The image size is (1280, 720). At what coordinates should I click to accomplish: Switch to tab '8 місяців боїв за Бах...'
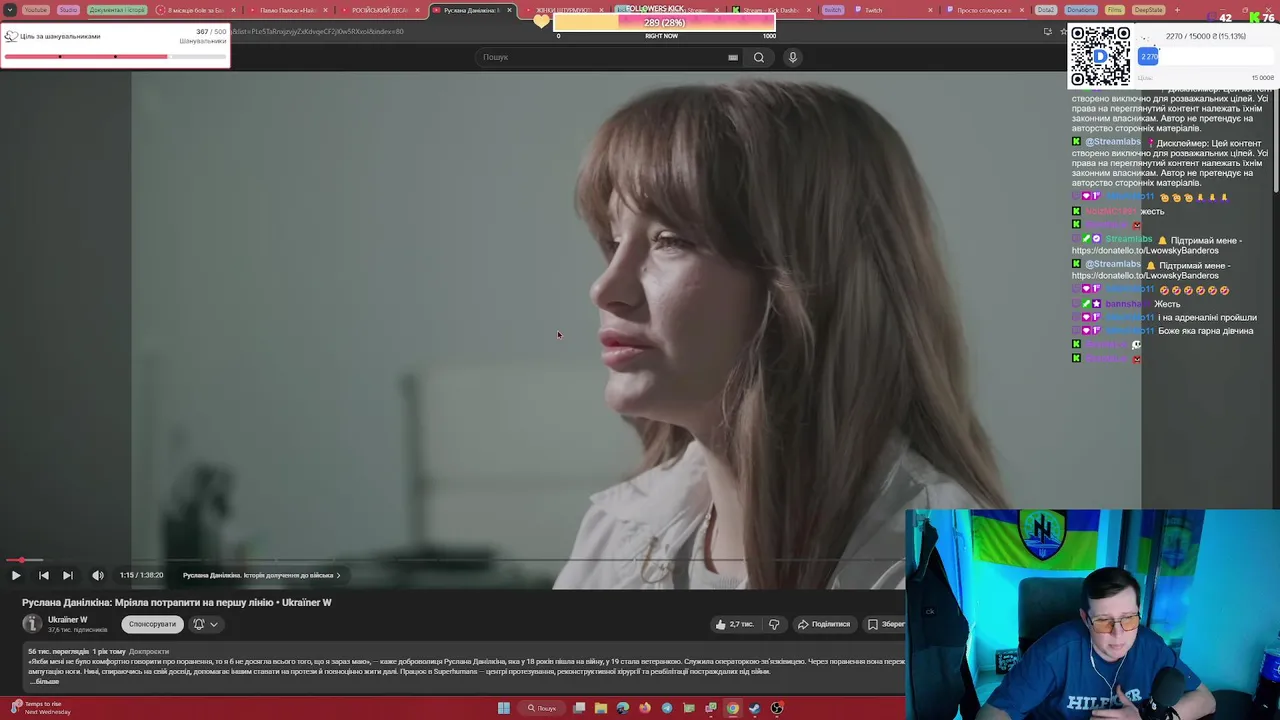pyautogui.click(x=193, y=10)
